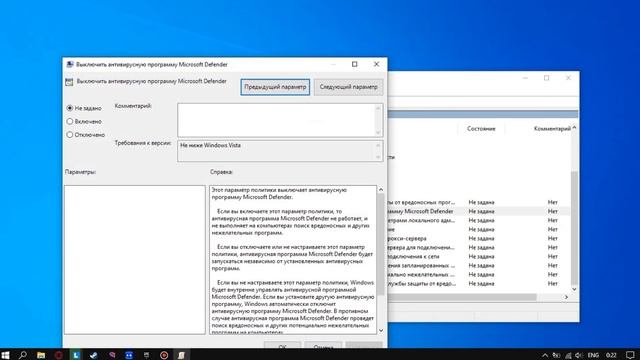The image size is (640, 360).
Task: Open Steam from the taskbar
Action: click(x=93, y=355)
